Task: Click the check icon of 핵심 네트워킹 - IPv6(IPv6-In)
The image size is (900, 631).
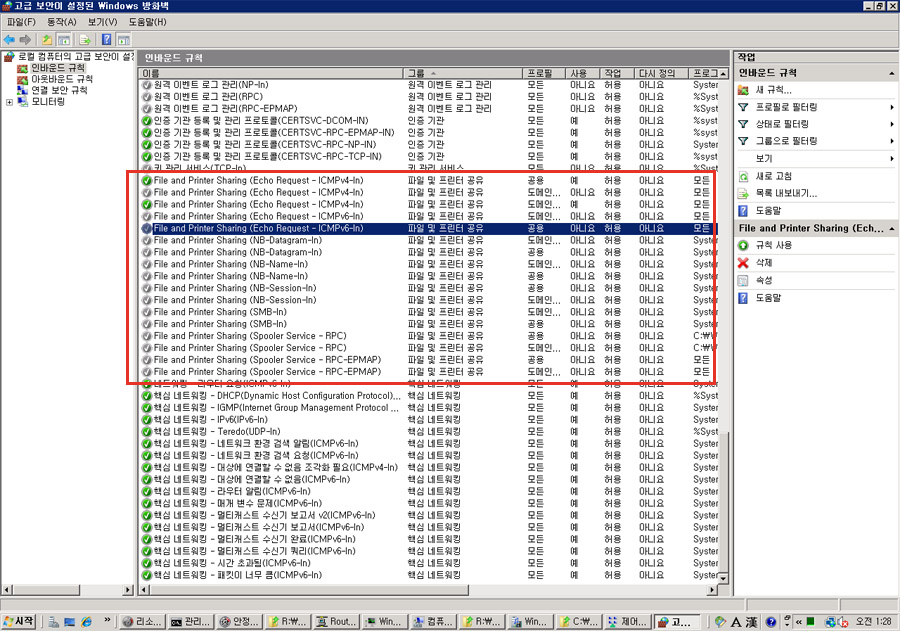Action: (147, 420)
